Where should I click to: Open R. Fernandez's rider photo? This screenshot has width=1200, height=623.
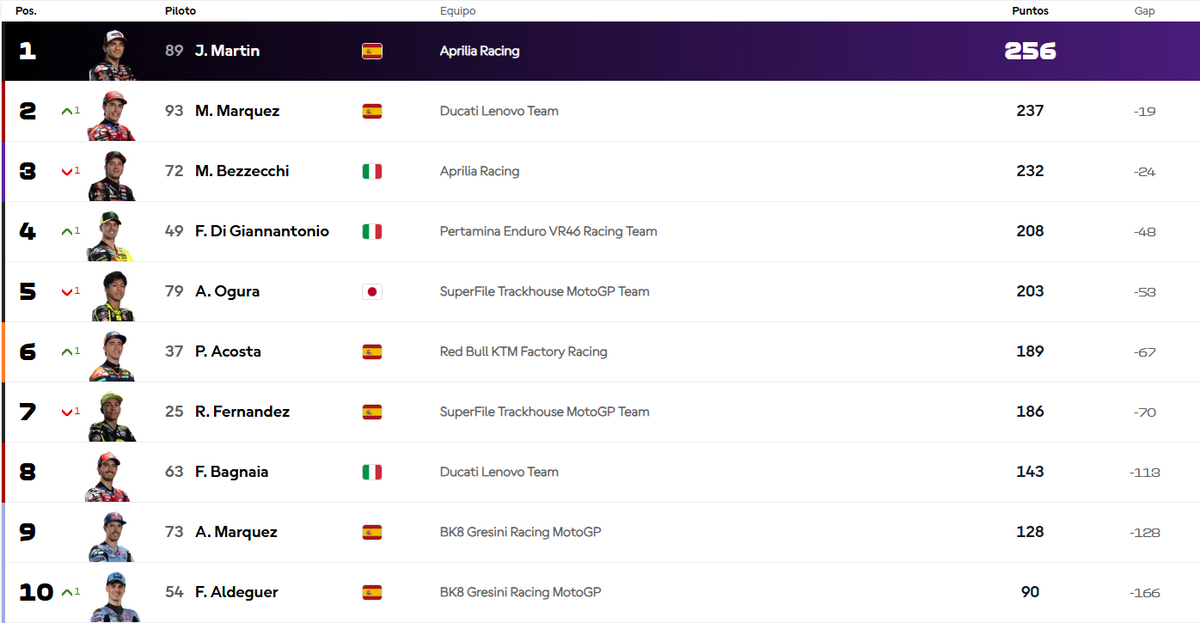click(x=111, y=416)
